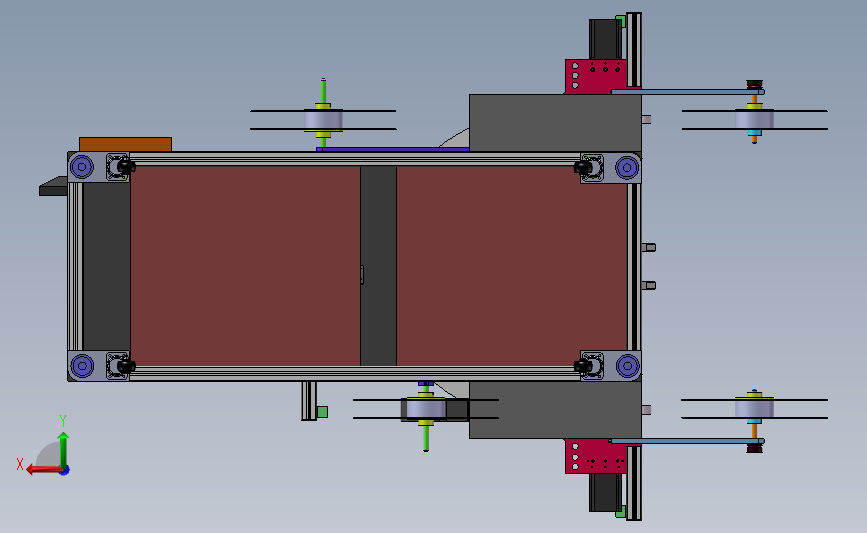The height and width of the screenshot is (533, 867).
Task: Select the upper gray box beside the red bracket
Action: pos(555,123)
